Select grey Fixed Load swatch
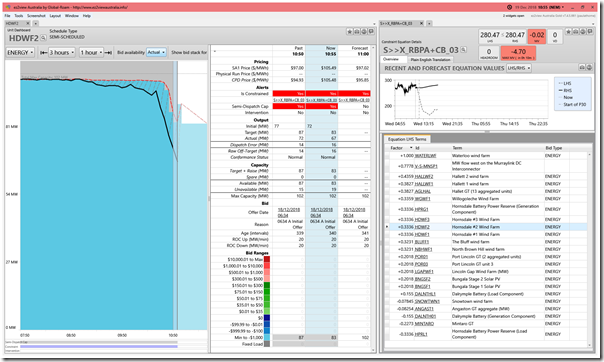This screenshot has width=604, height=362. [267, 344]
